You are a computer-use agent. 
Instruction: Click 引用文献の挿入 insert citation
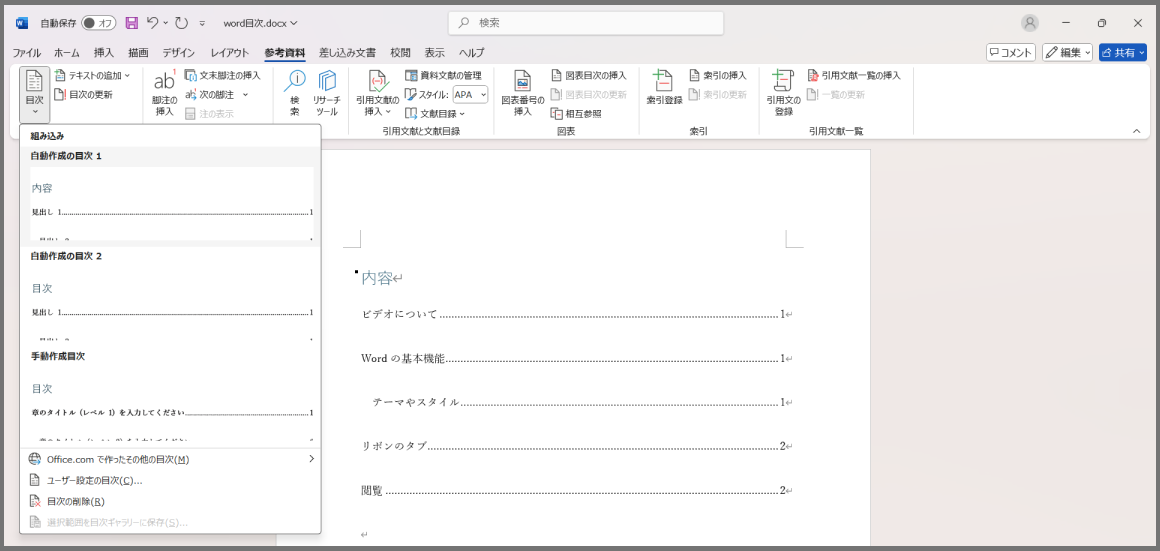click(377, 93)
